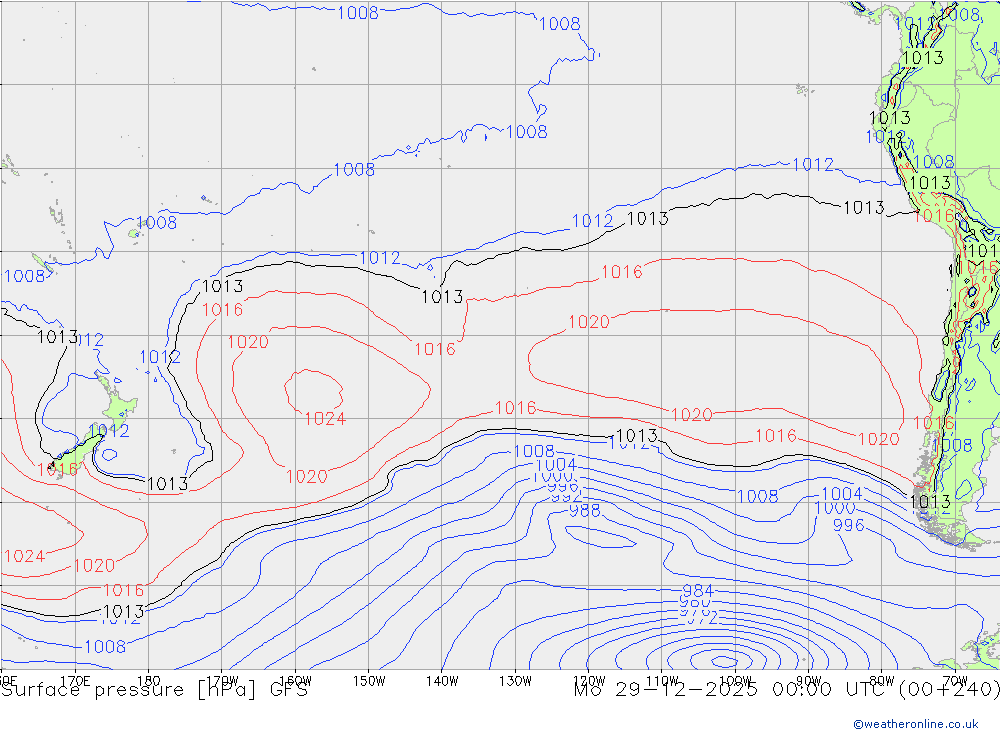1000x733 pixels.
Task: Click the blue 996 label off southern Chile
Action: [848, 525]
